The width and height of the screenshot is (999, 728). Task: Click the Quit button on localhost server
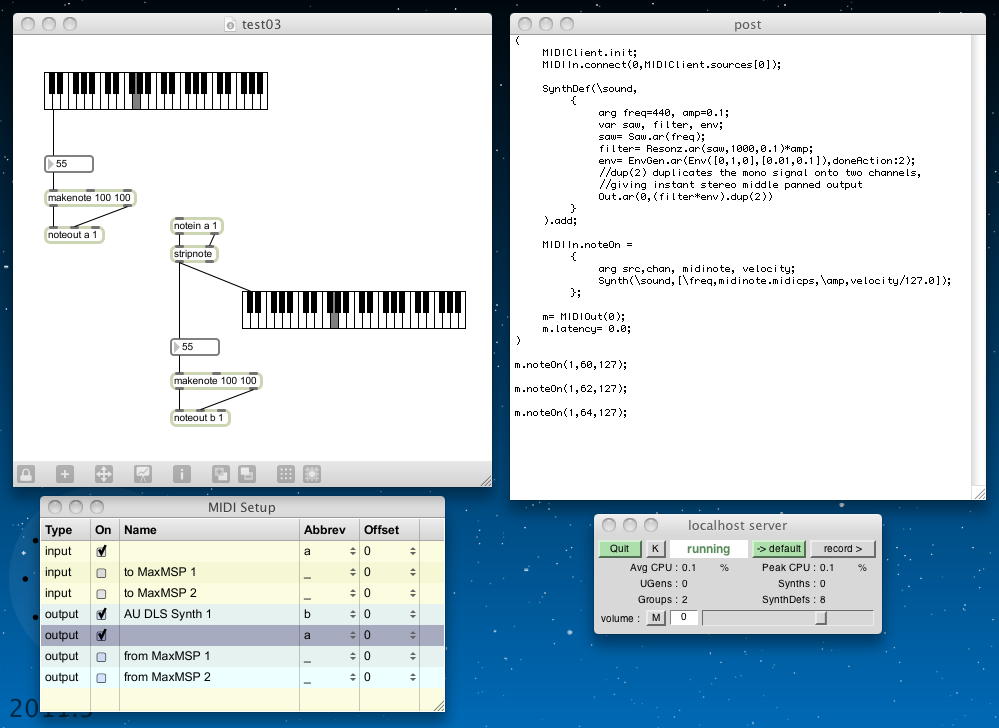point(620,548)
